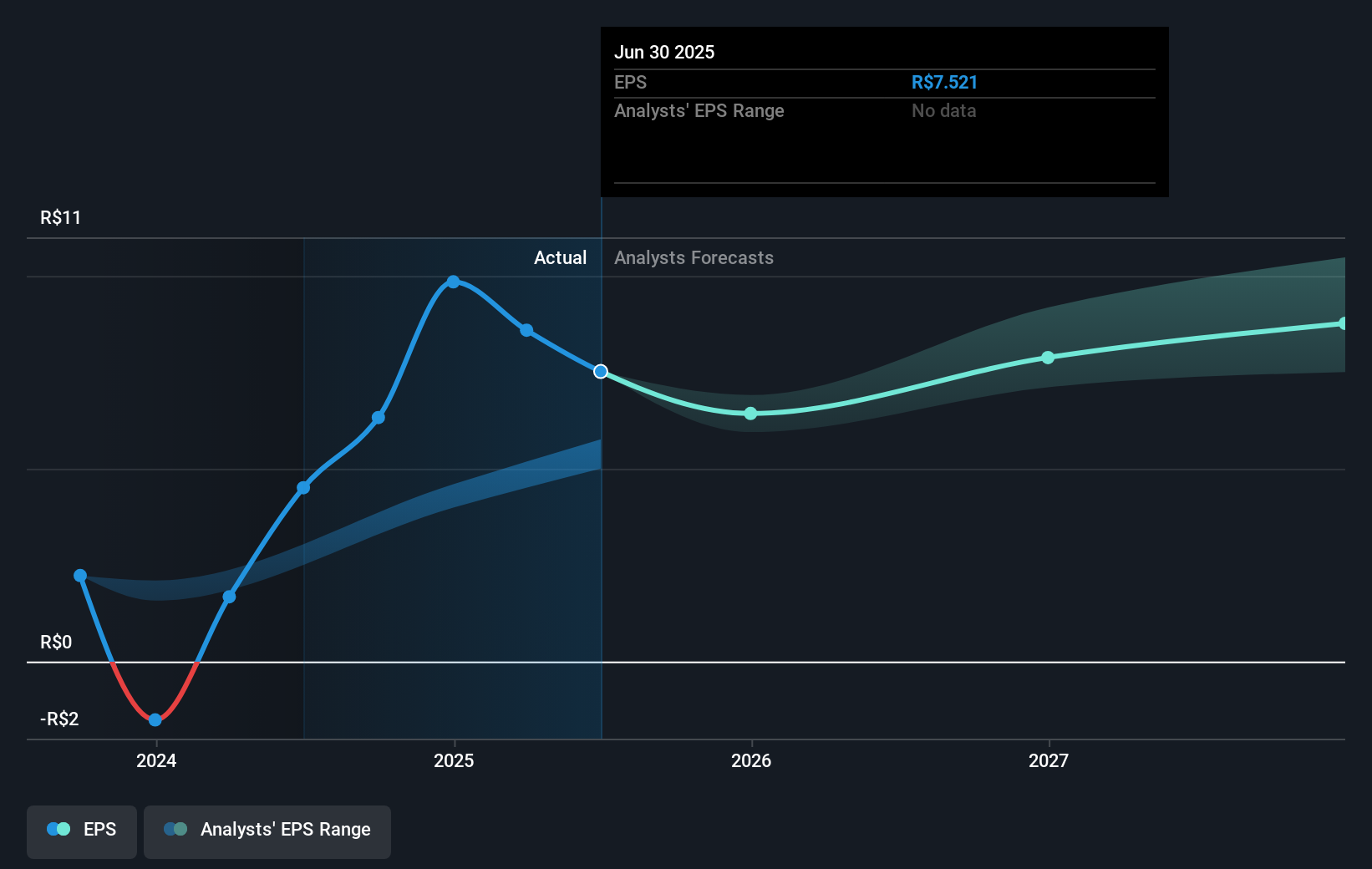Switch to the Analysts Forecasts section
This screenshot has height=869, width=1372.
click(x=694, y=257)
